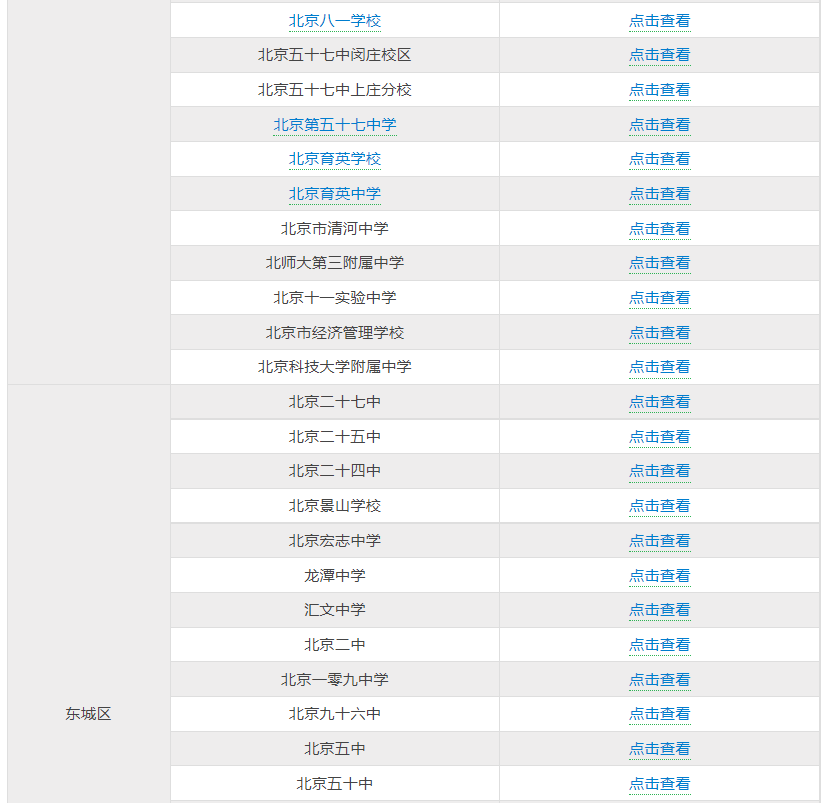Screen dimensions: 826x803
Task: Click 点击查看 for 北京二十七中
Action: 660,402
